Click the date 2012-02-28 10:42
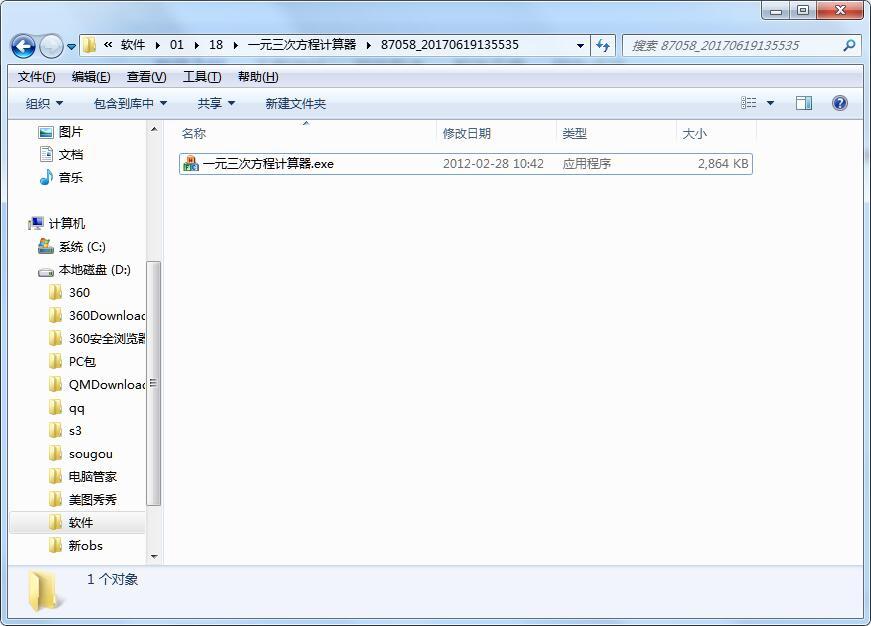 pyautogui.click(x=493, y=164)
